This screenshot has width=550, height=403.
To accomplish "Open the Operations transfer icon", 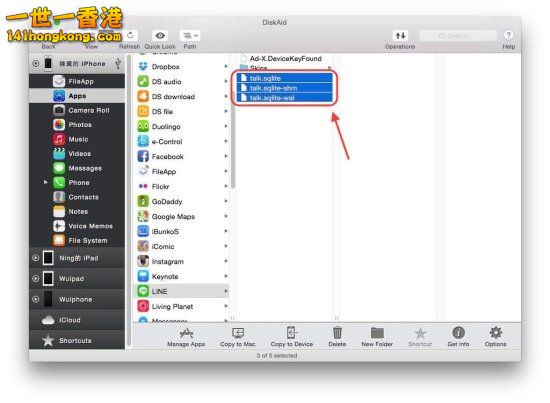I will tap(400, 35).
